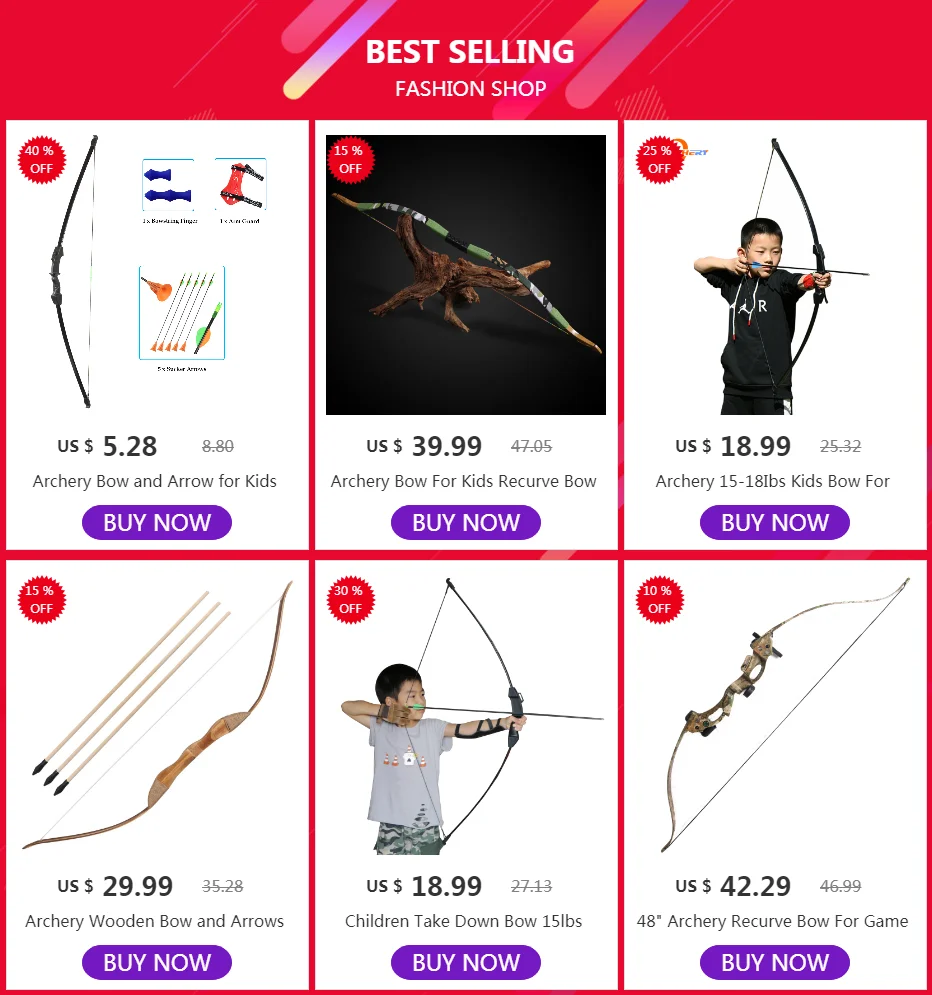Image resolution: width=932 pixels, height=995 pixels.
Task: Buy the Archery Wooden Bow and Arrows
Action: pos(157,962)
